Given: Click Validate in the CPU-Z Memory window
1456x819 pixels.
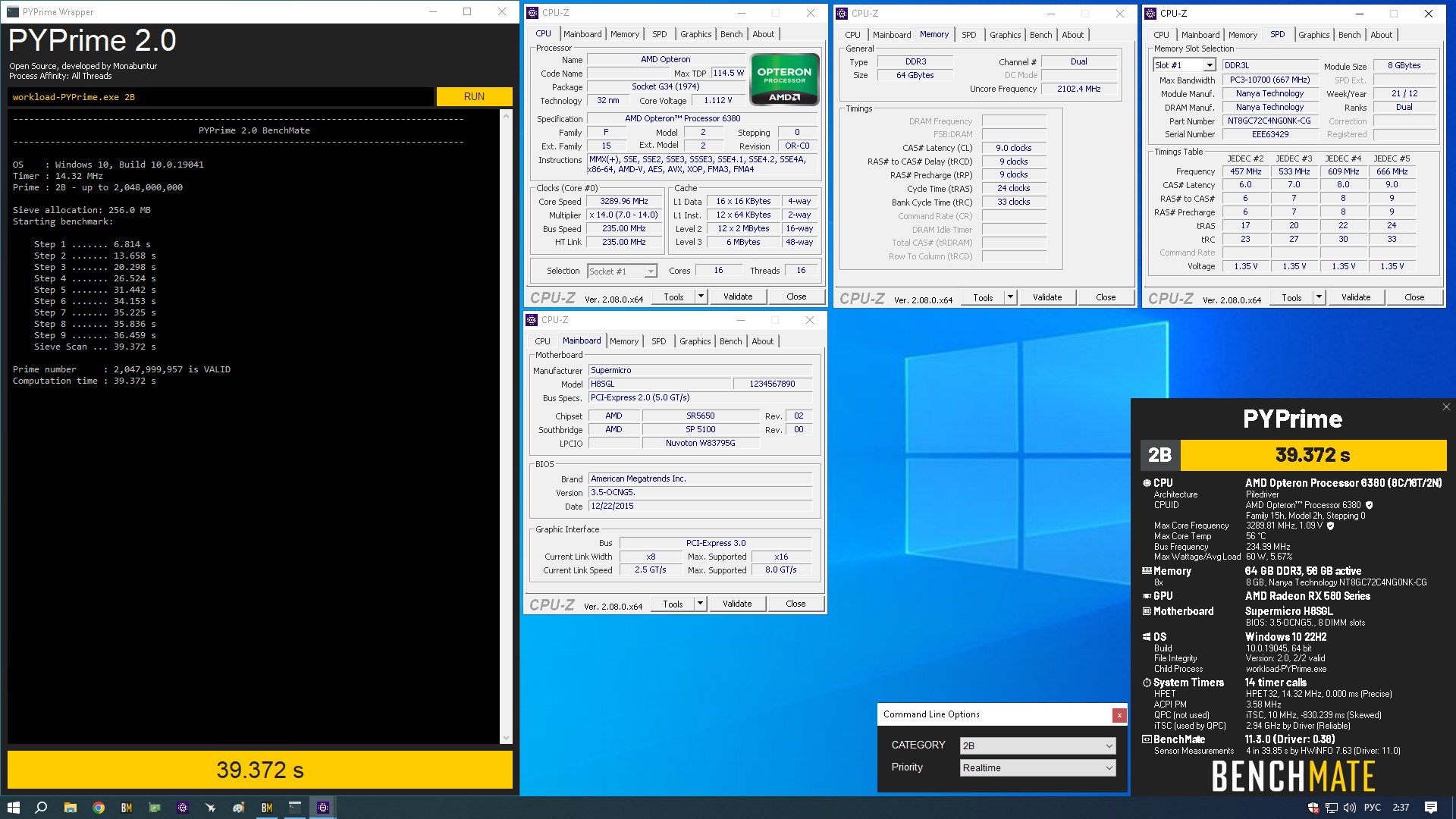Looking at the screenshot, I should point(1047,297).
